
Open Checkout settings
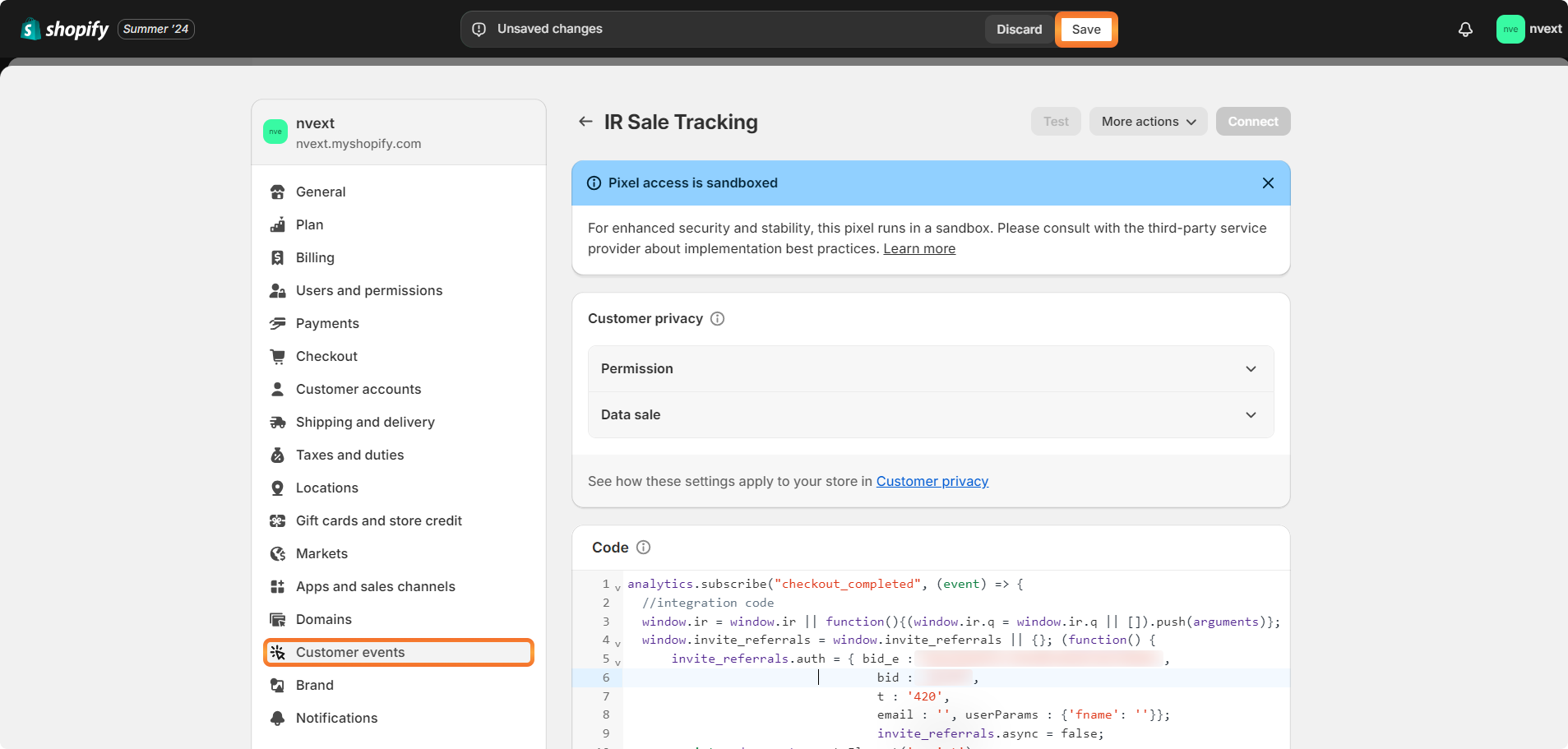(x=399, y=356)
